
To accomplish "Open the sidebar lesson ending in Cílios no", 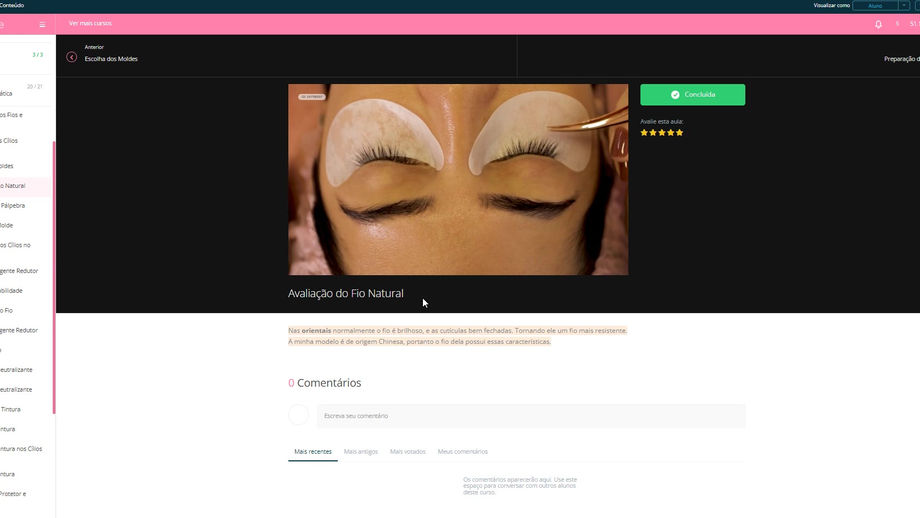I will click(15, 245).
